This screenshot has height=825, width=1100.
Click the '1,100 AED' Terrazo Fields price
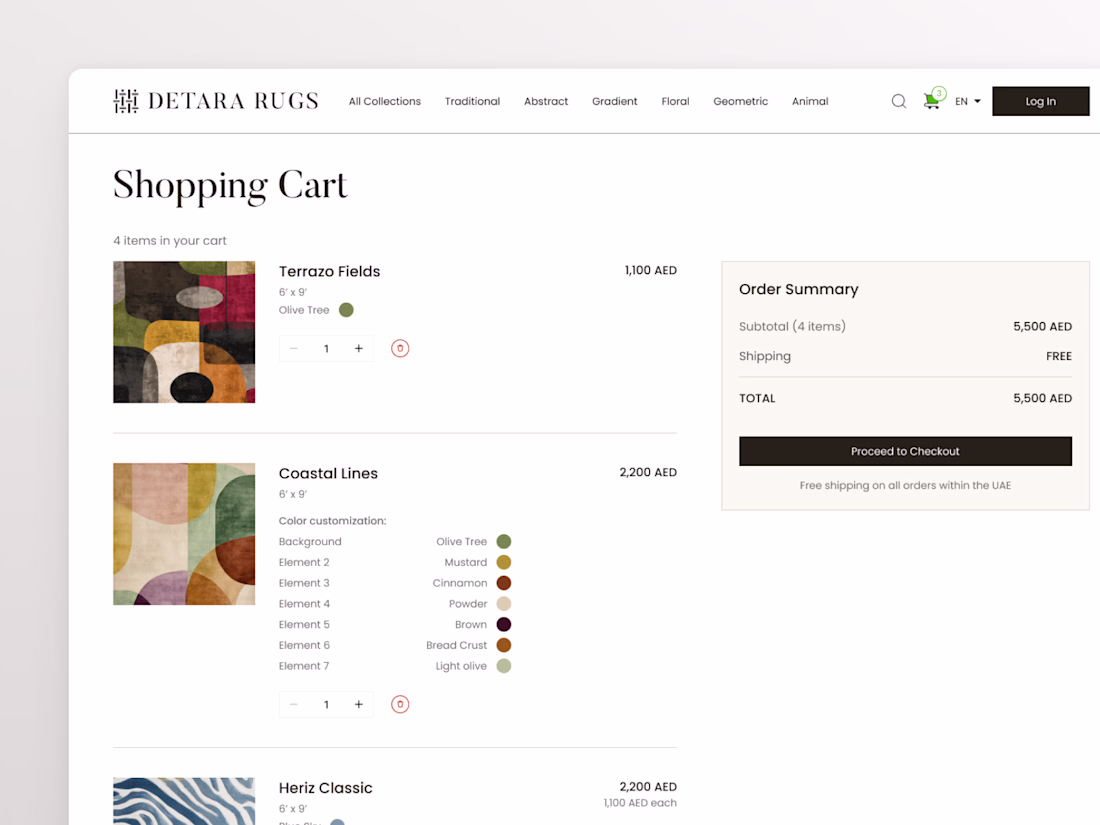(650, 270)
